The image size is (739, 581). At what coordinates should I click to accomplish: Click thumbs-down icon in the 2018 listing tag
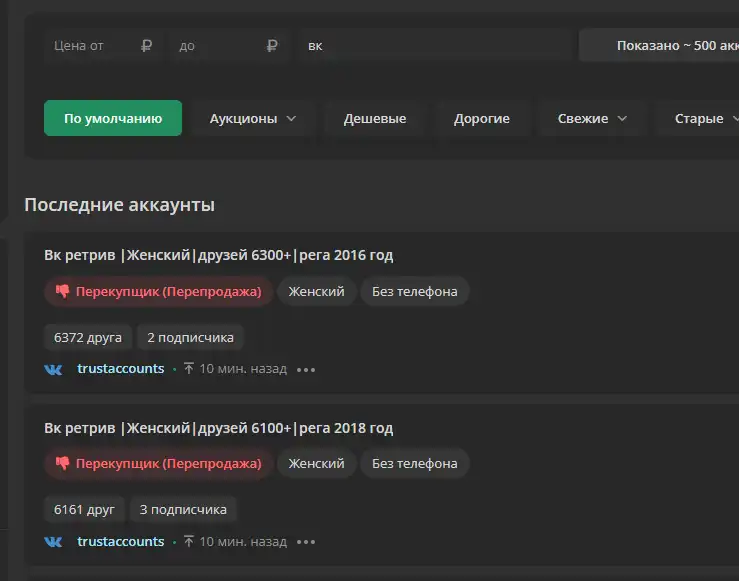pos(62,463)
